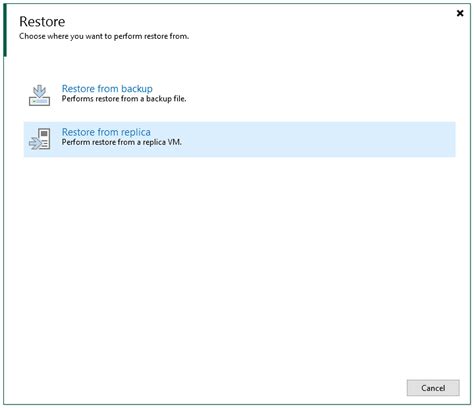Dismiss the dialog using the Cancel button

[x=433, y=388]
